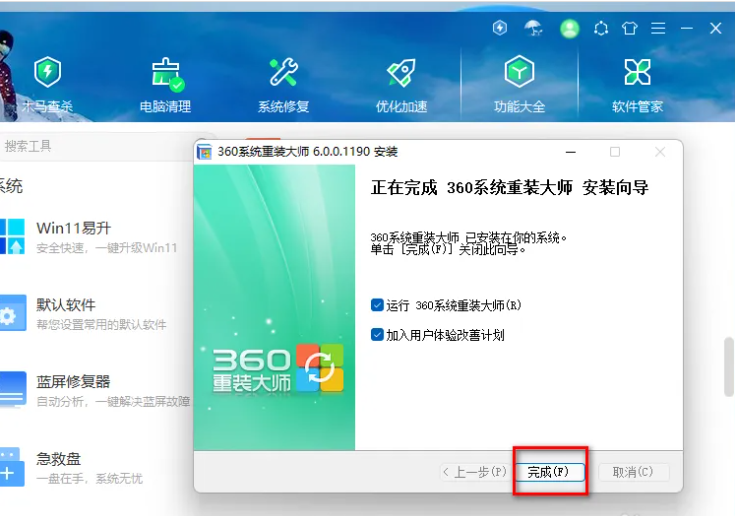Click 自动分析，一键解决蓝屏故障 description

tap(113, 402)
